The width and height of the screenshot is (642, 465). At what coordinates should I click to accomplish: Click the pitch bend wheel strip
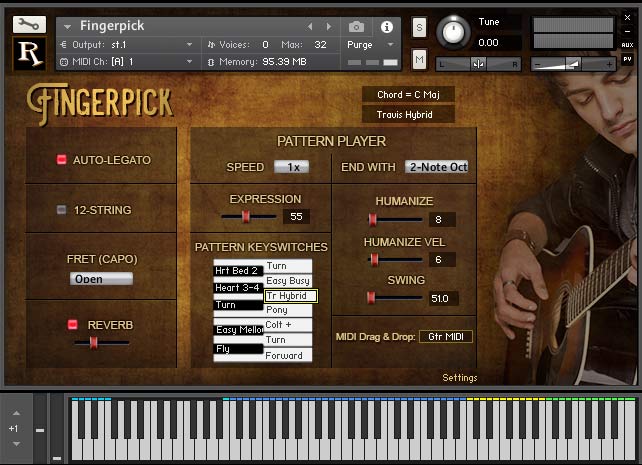(x=40, y=428)
